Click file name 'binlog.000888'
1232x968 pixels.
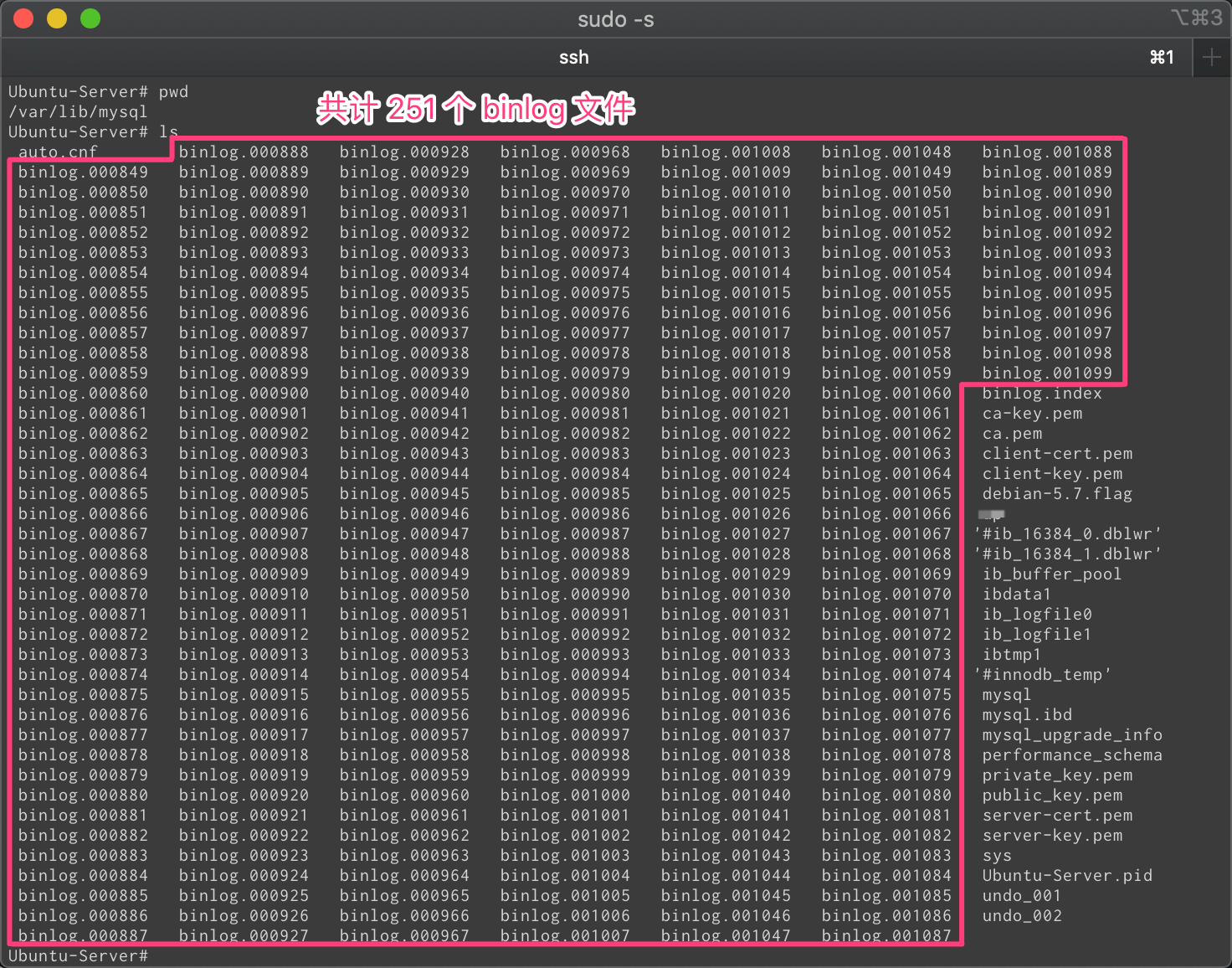point(244,152)
